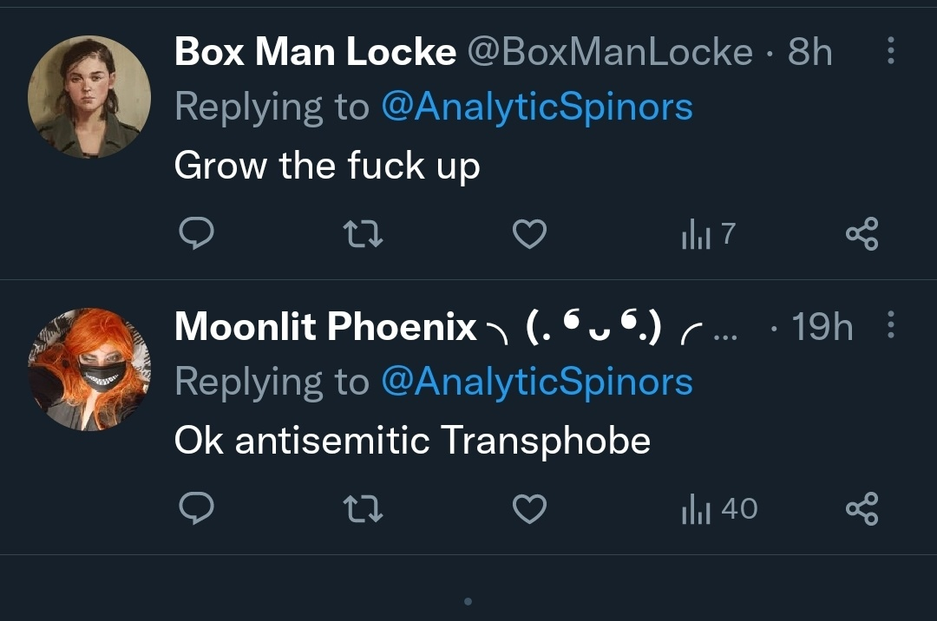This screenshot has width=937, height=621.
Task: Like the "Ok antisemitic Transphobe" tweet
Action: coord(529,509)
